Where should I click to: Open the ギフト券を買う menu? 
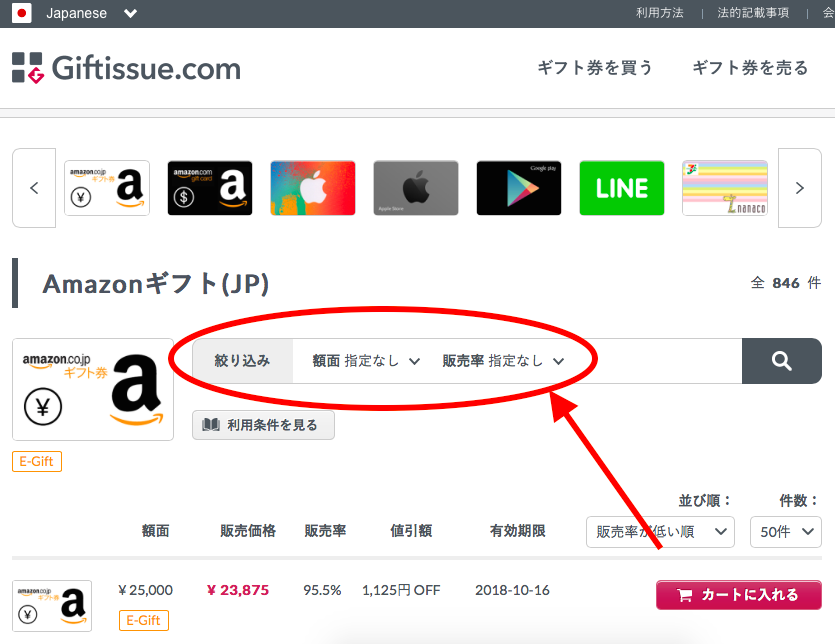coord(595,68)
